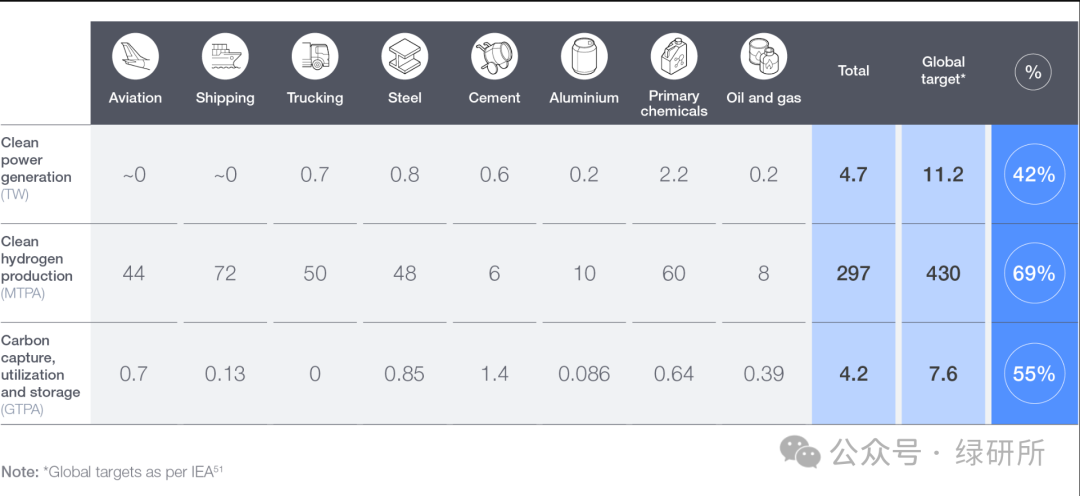Click the total value 297 cell
The height and width of the screenshot is (496, 1080).
click(853, 273)
